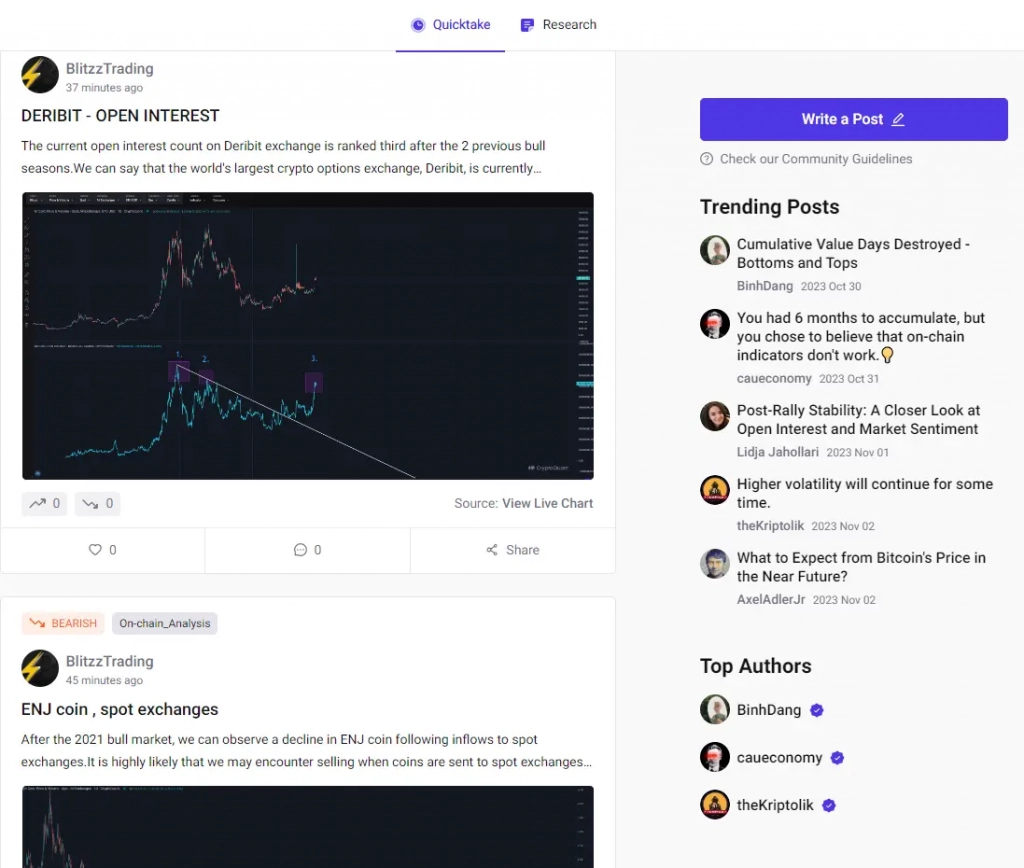Click the Share icon on Deribit post
Image resolution: width=1024 pixels, height=868 pixels.
pos(492,550)
